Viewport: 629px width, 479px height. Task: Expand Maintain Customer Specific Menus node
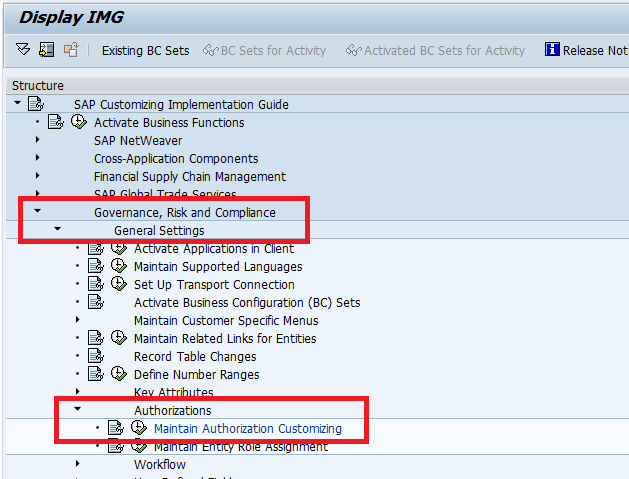pyautogui.click(x=78, y=319)
